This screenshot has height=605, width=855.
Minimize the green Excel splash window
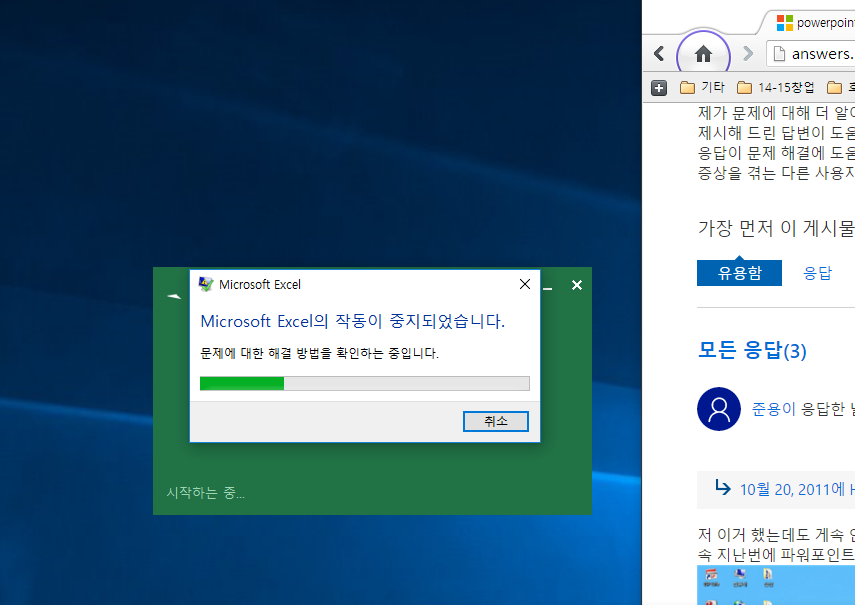point(548,286)
